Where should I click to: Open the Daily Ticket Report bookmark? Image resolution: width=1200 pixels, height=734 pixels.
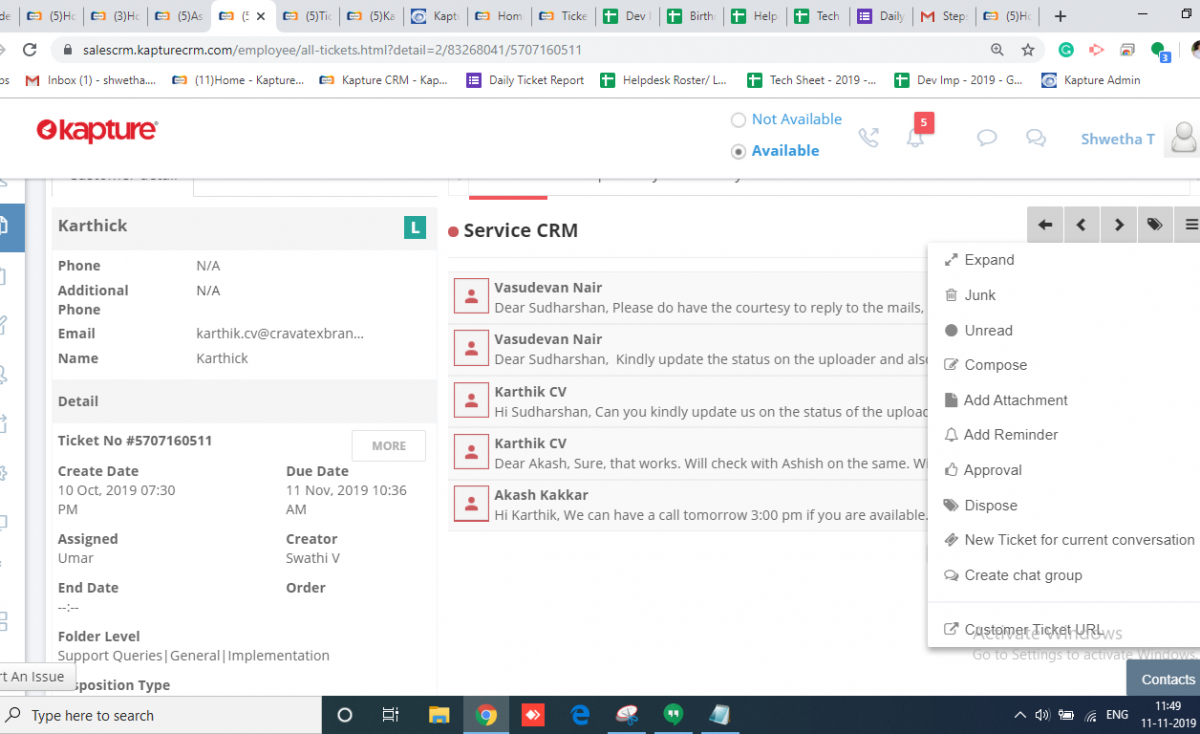525,80
